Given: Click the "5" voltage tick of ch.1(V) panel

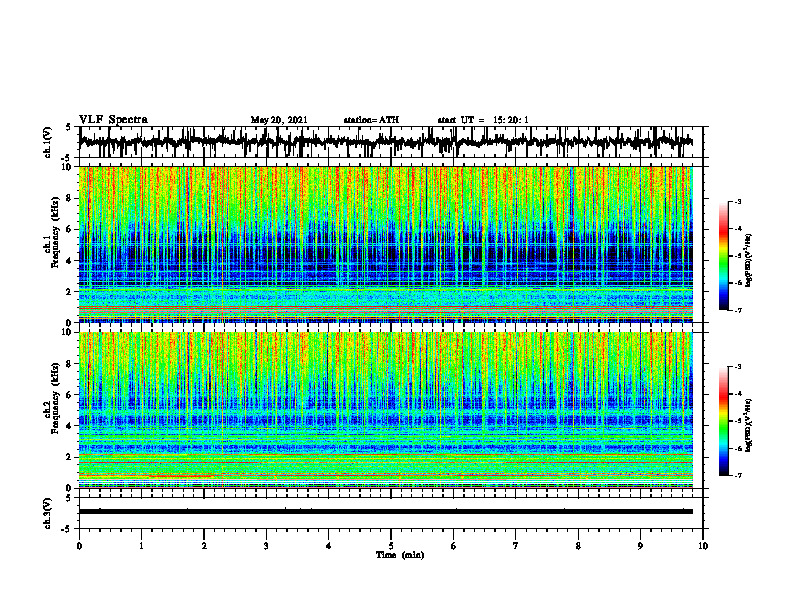Looking at the screenshot, I should [x=68, y=127].
